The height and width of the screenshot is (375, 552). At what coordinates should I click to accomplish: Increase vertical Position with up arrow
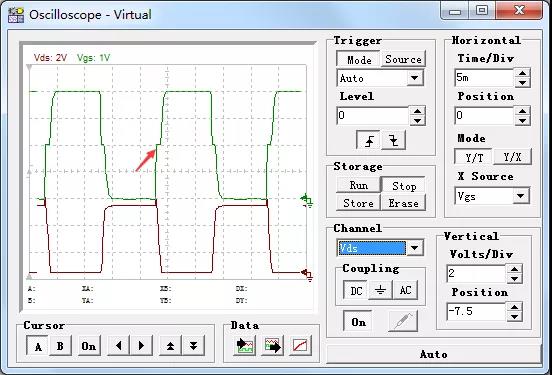click(514, 307)
